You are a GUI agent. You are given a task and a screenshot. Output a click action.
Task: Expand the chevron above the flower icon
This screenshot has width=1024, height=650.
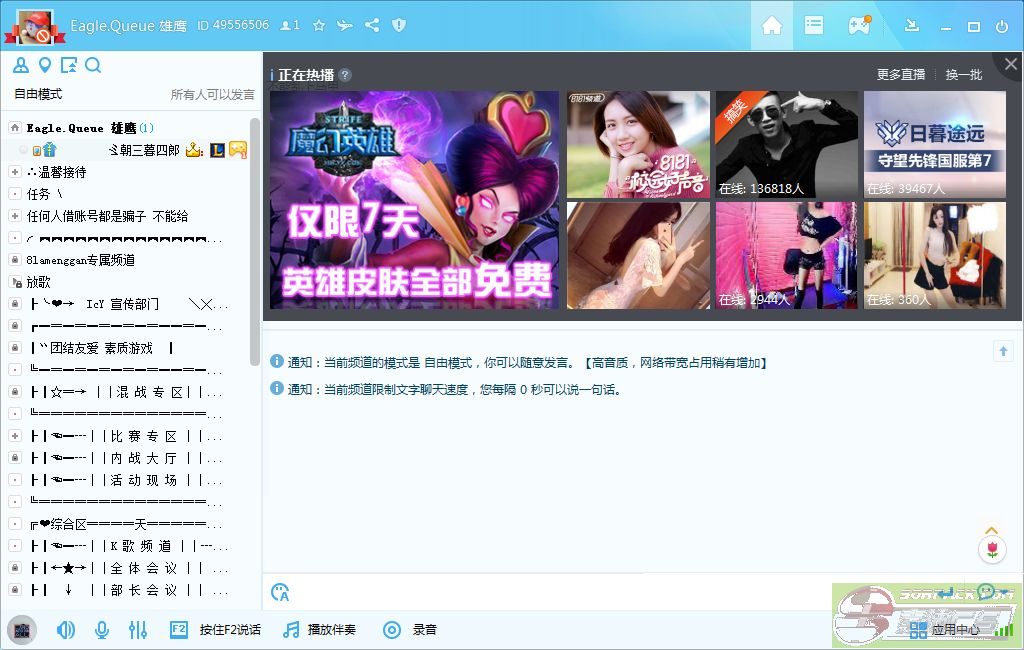991,530
